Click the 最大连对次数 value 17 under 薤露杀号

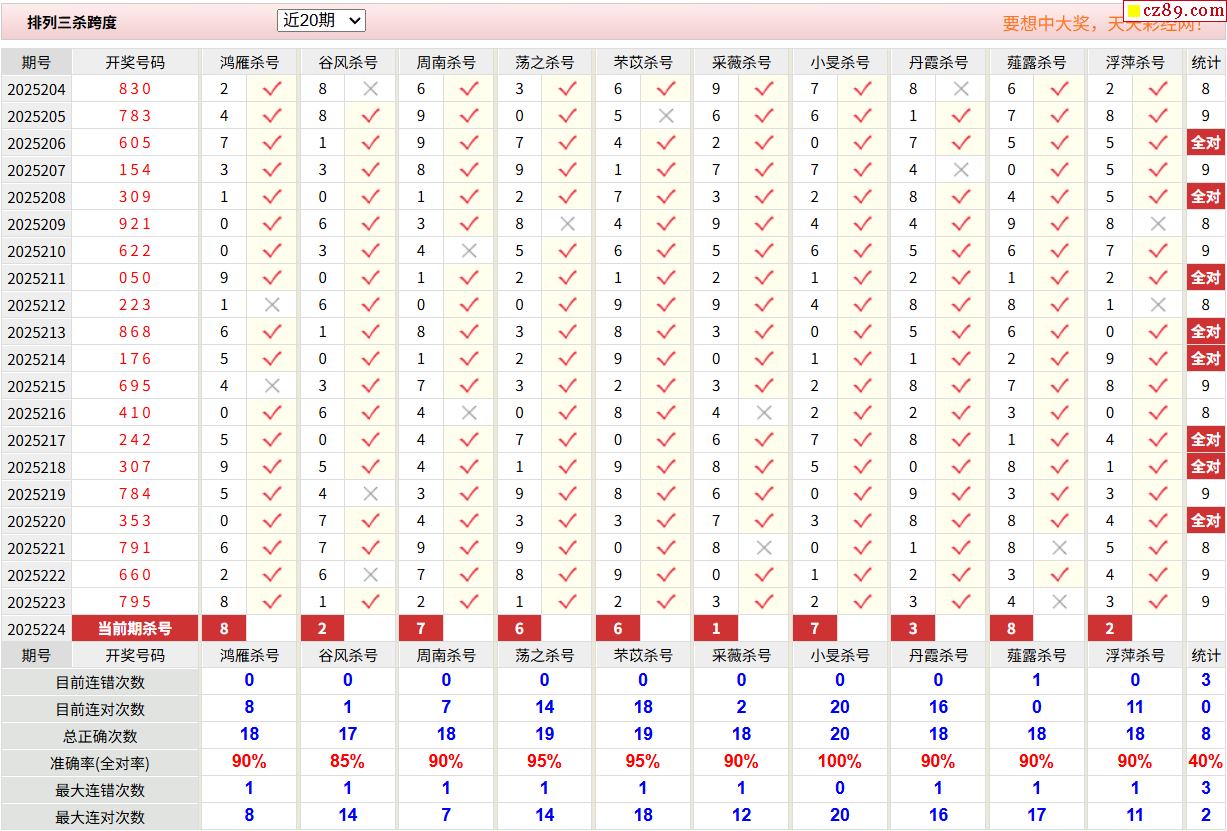click(1036, 816)
